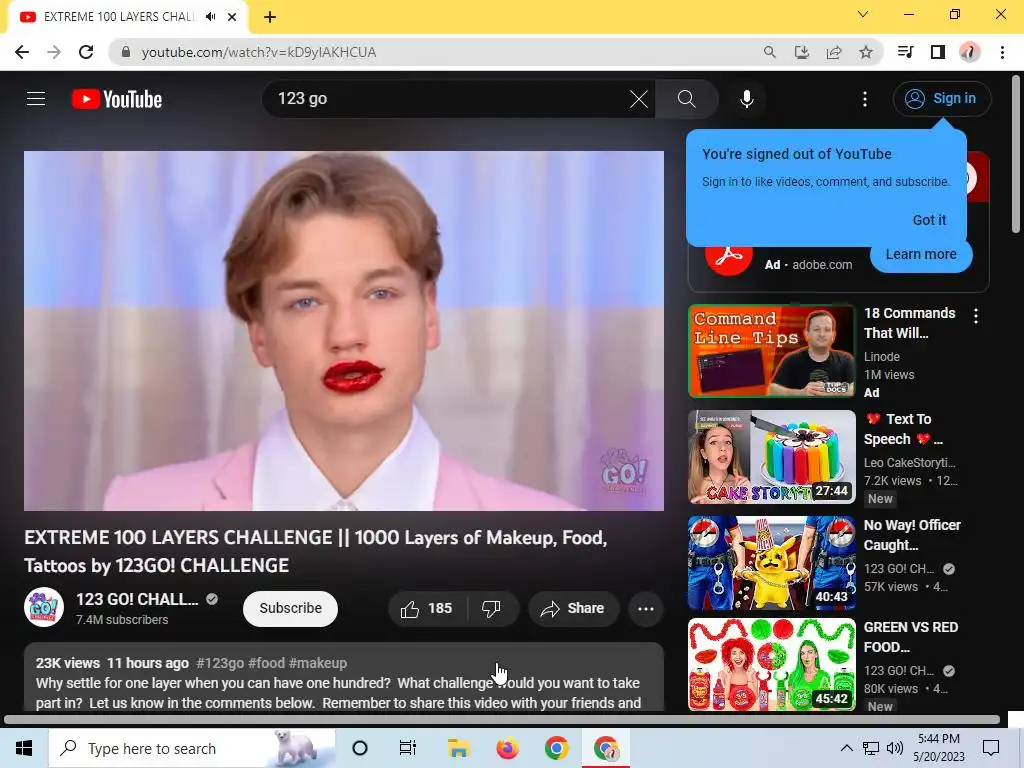Viewport: 1024px width, 768px height.
Task: Bookmark this page with star icon
Action: coord(866,52)
